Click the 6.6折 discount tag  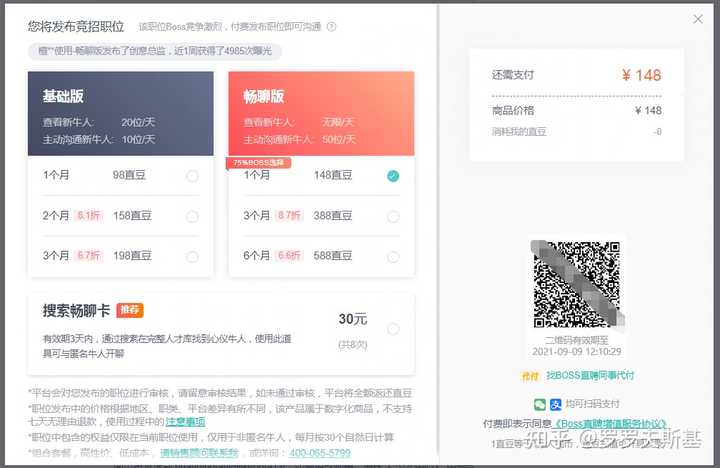pyautogui.click(x=289, y=255)
